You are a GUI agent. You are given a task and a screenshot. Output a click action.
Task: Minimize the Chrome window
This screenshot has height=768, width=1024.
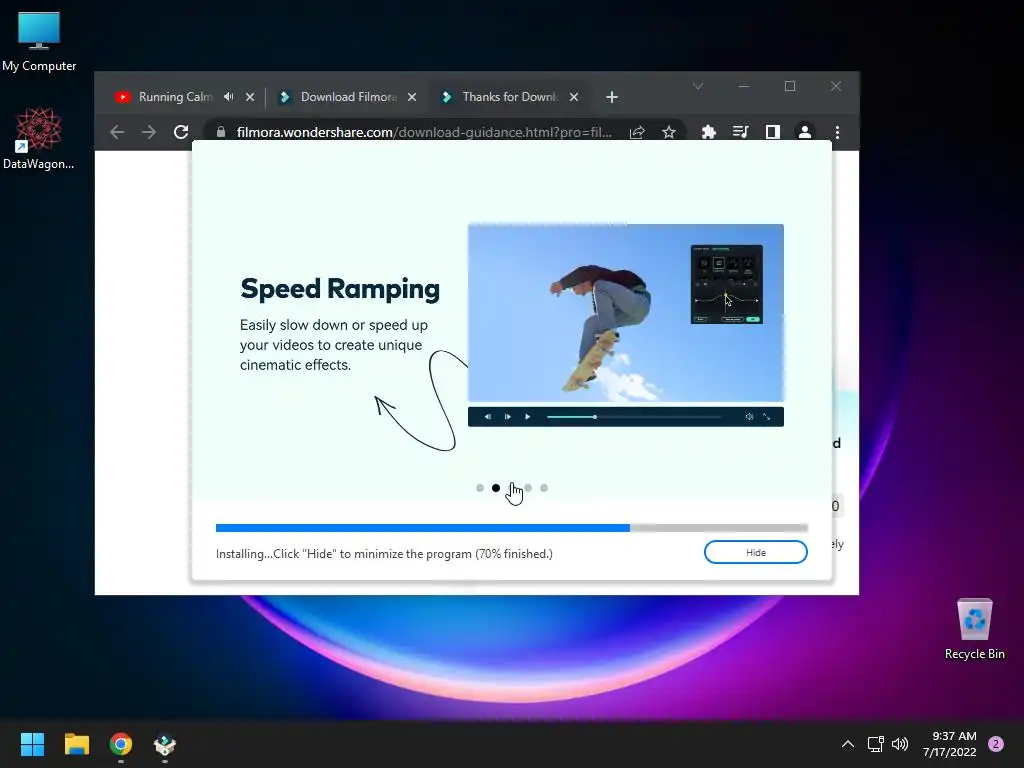click(744, 86)
